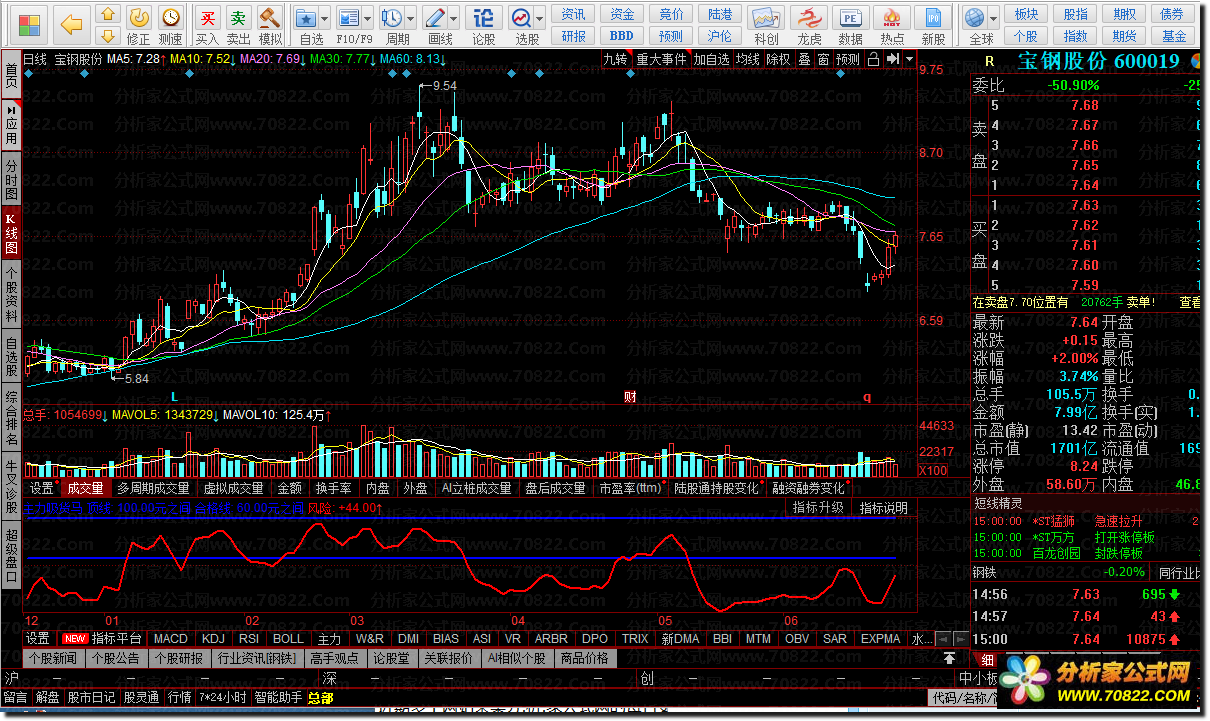The image size is (1210, 721).
Task: Toggle 重大事件 major events markers
Action: (661, 59)
